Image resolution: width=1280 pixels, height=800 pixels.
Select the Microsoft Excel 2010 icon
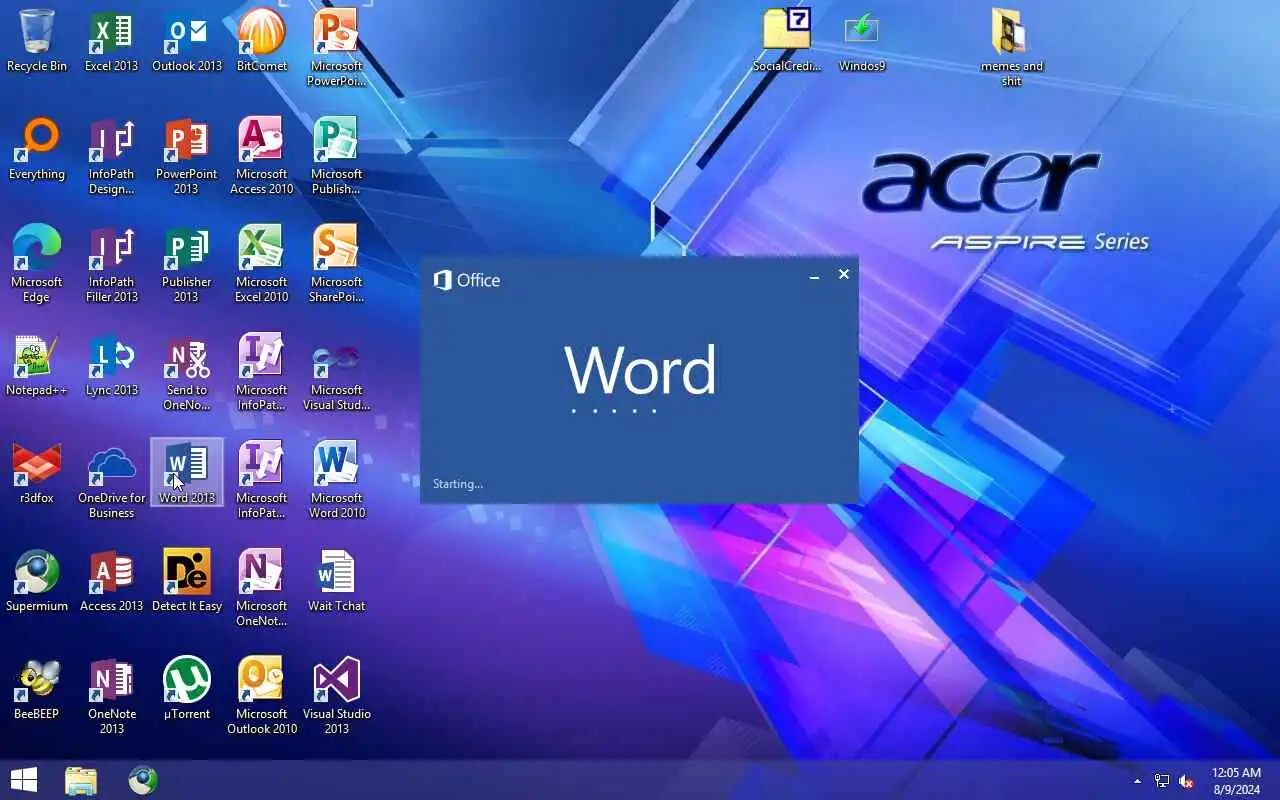[x=262, y=263]
